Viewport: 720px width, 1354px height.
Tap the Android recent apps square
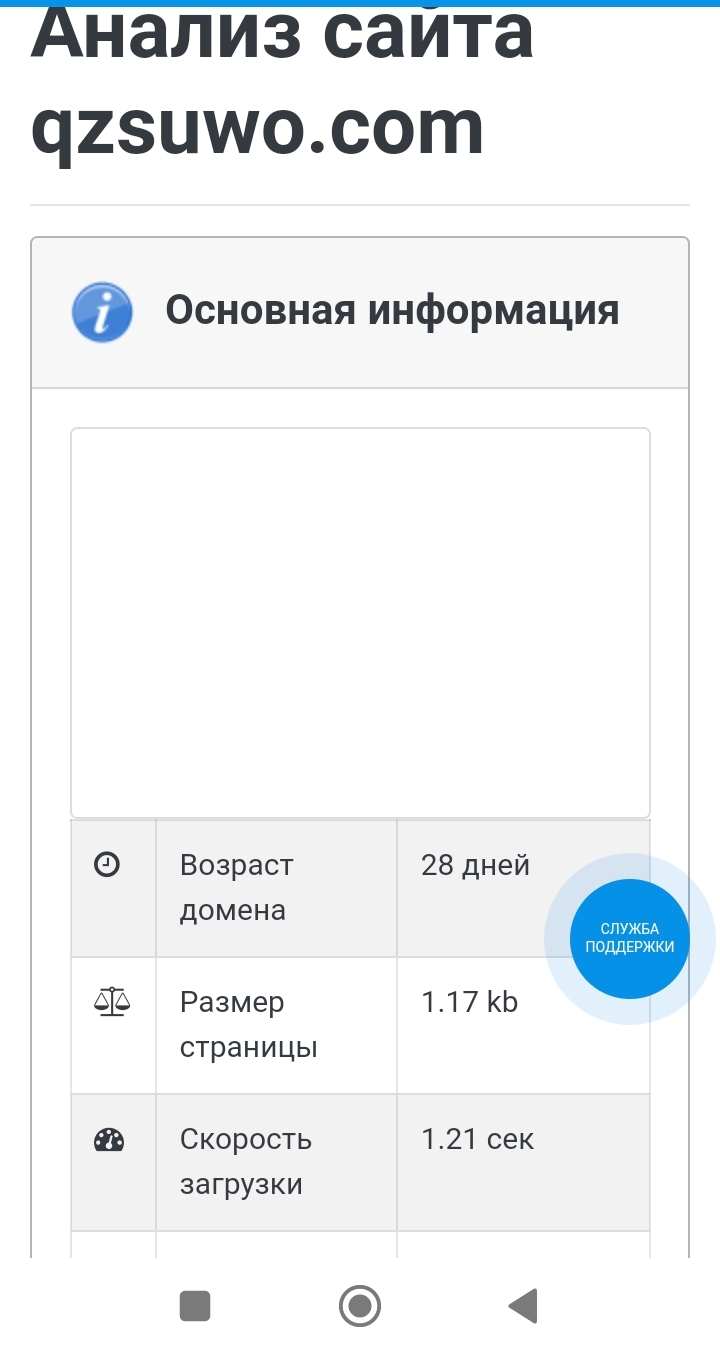click(195, 1306)
